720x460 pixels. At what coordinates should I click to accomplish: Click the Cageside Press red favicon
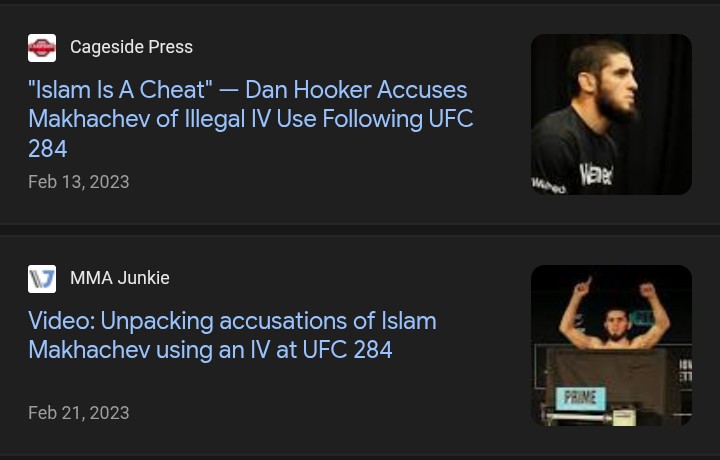42,48
